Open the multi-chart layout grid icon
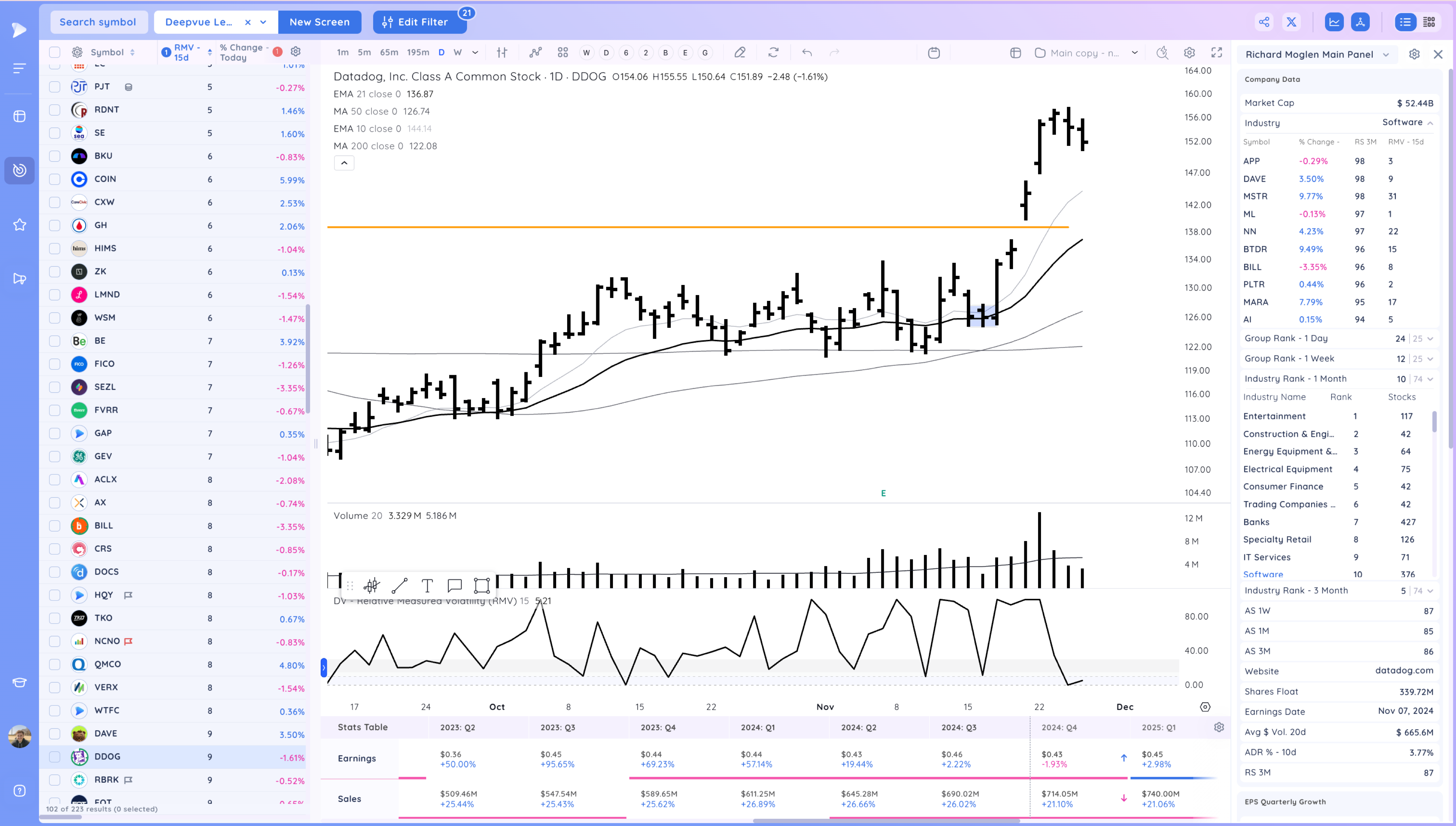Image resolution: width=1456 pixels, height=826 pixels. pyautogui.click(x=563, y=53)
